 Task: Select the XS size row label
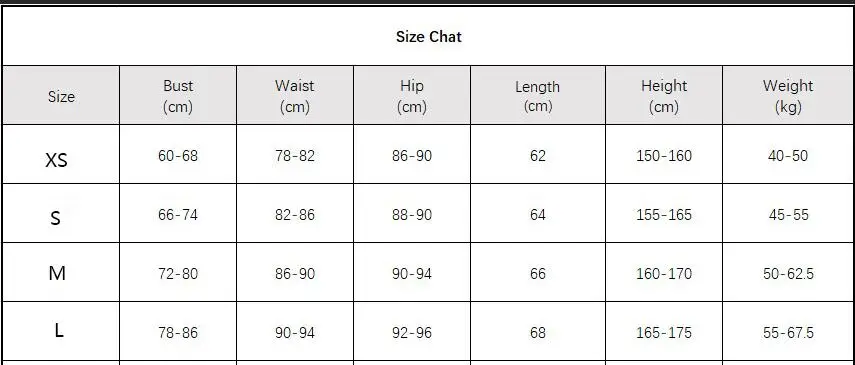coord(56,160)
